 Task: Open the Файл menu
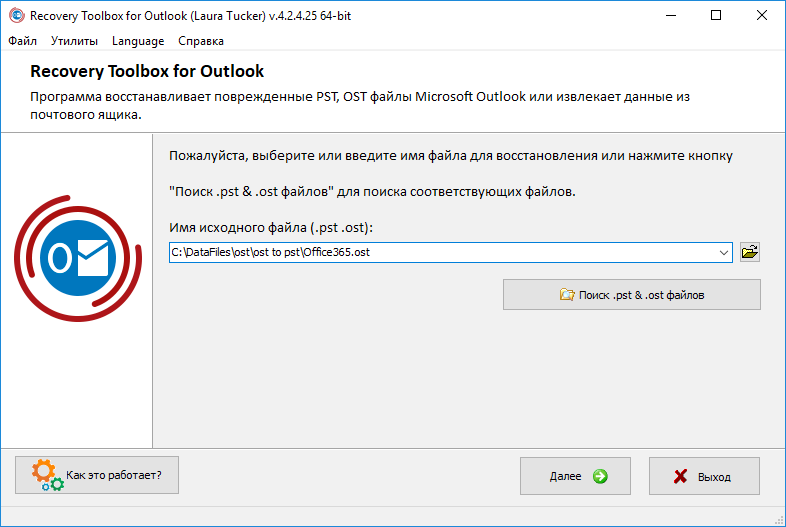(22, 41)
